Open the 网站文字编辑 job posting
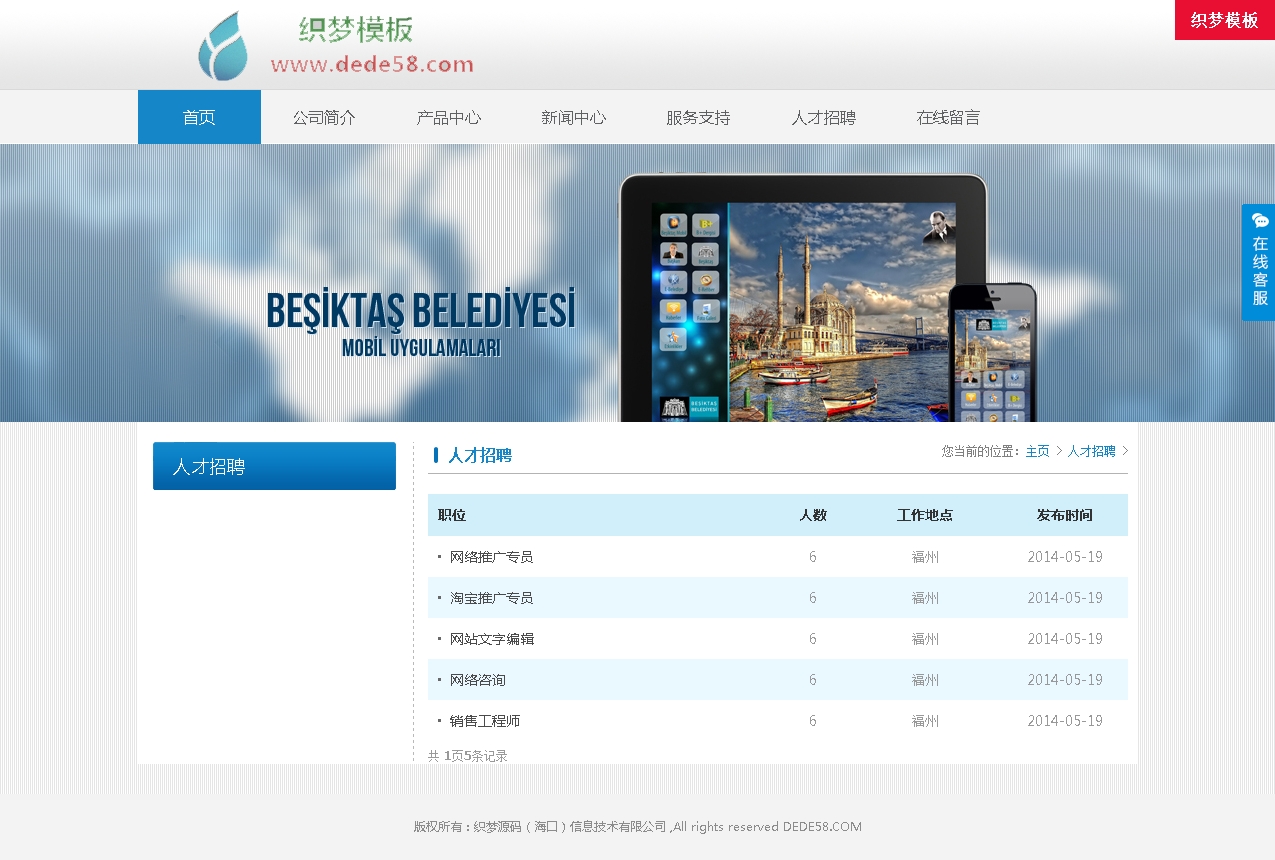The width and height of the screenshot is (1275, 860). click(491, 639)
